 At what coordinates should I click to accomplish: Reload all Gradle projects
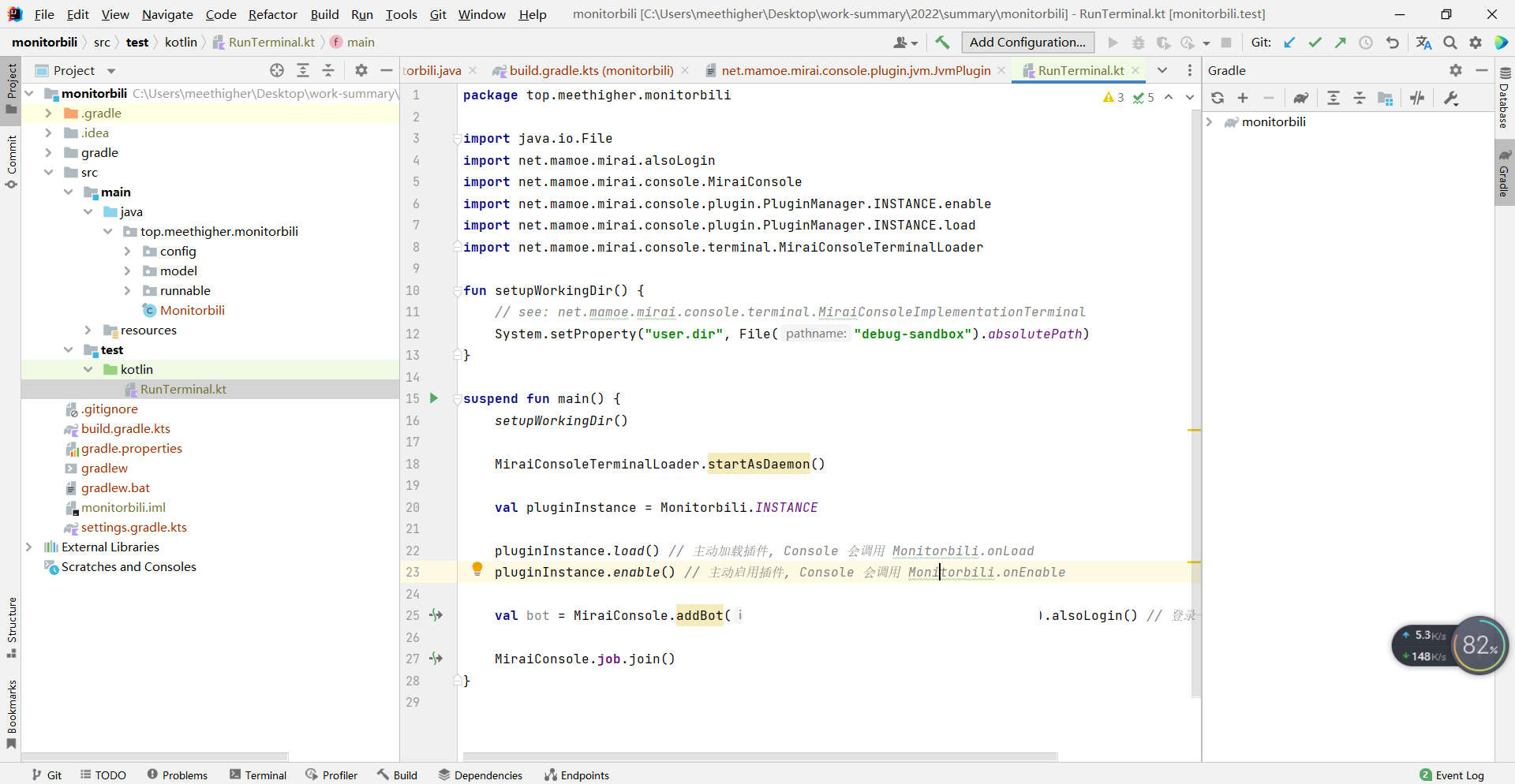[x=1218, y=98]
